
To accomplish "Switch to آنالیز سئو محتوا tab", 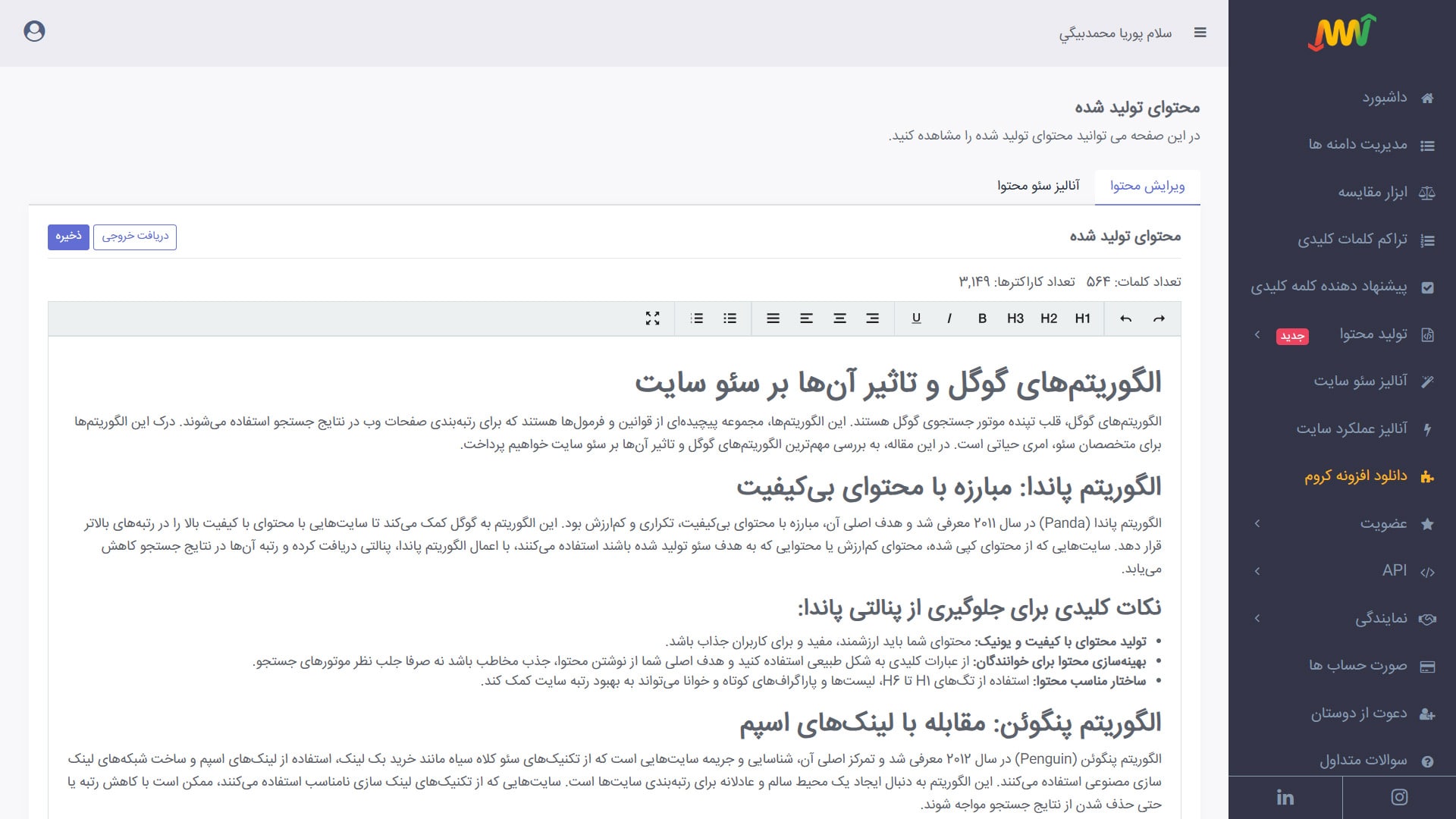I will click(1037, 186).
